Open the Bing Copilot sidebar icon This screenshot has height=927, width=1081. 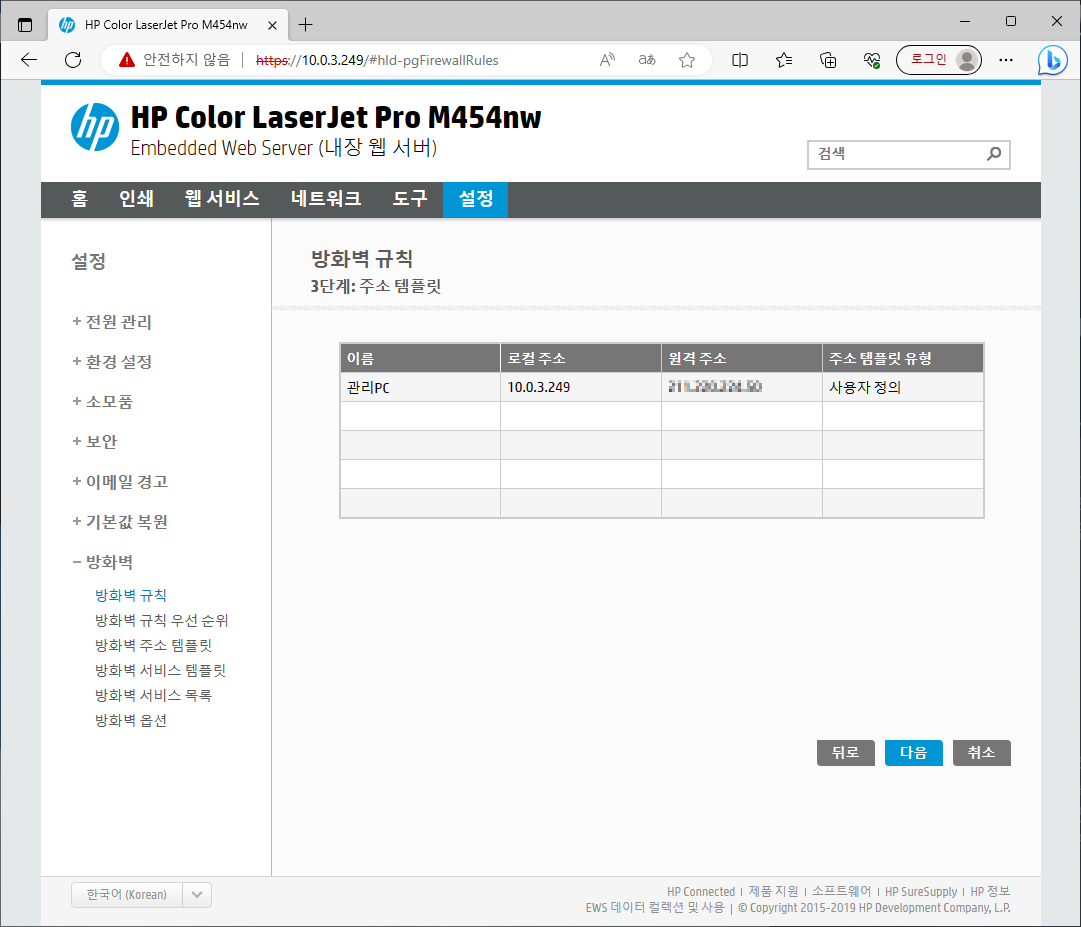[1053, 60]
